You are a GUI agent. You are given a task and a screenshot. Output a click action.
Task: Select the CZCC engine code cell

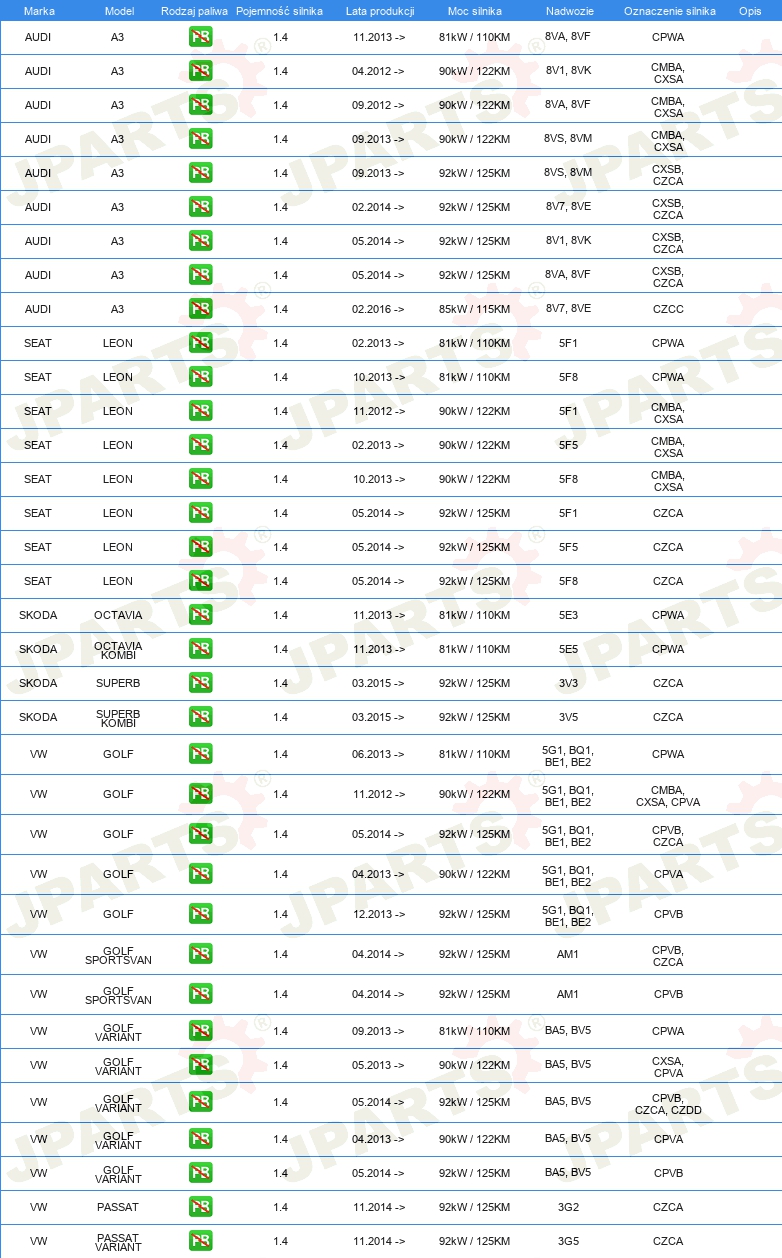668,309
